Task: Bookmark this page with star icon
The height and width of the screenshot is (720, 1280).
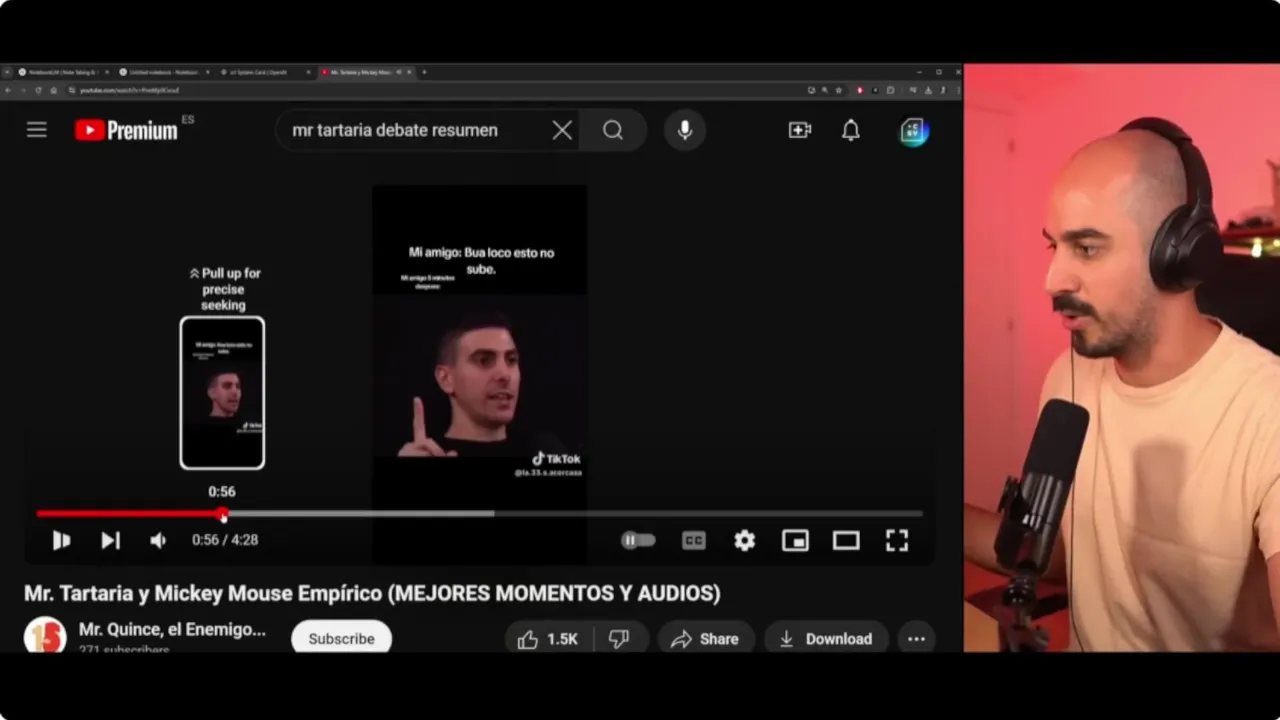Action: pyautogui.click(x=839, y=90)
